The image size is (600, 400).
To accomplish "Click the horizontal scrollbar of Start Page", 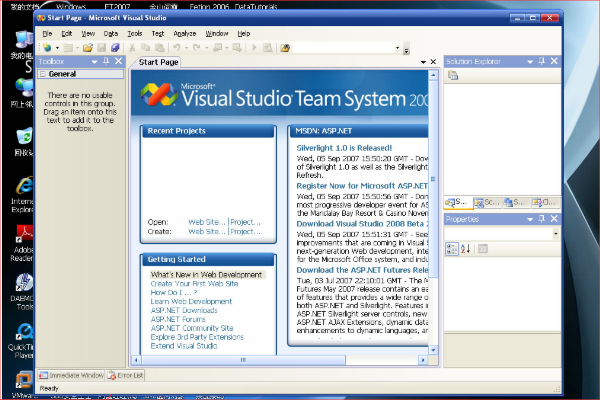I will [x=243, y=360].
